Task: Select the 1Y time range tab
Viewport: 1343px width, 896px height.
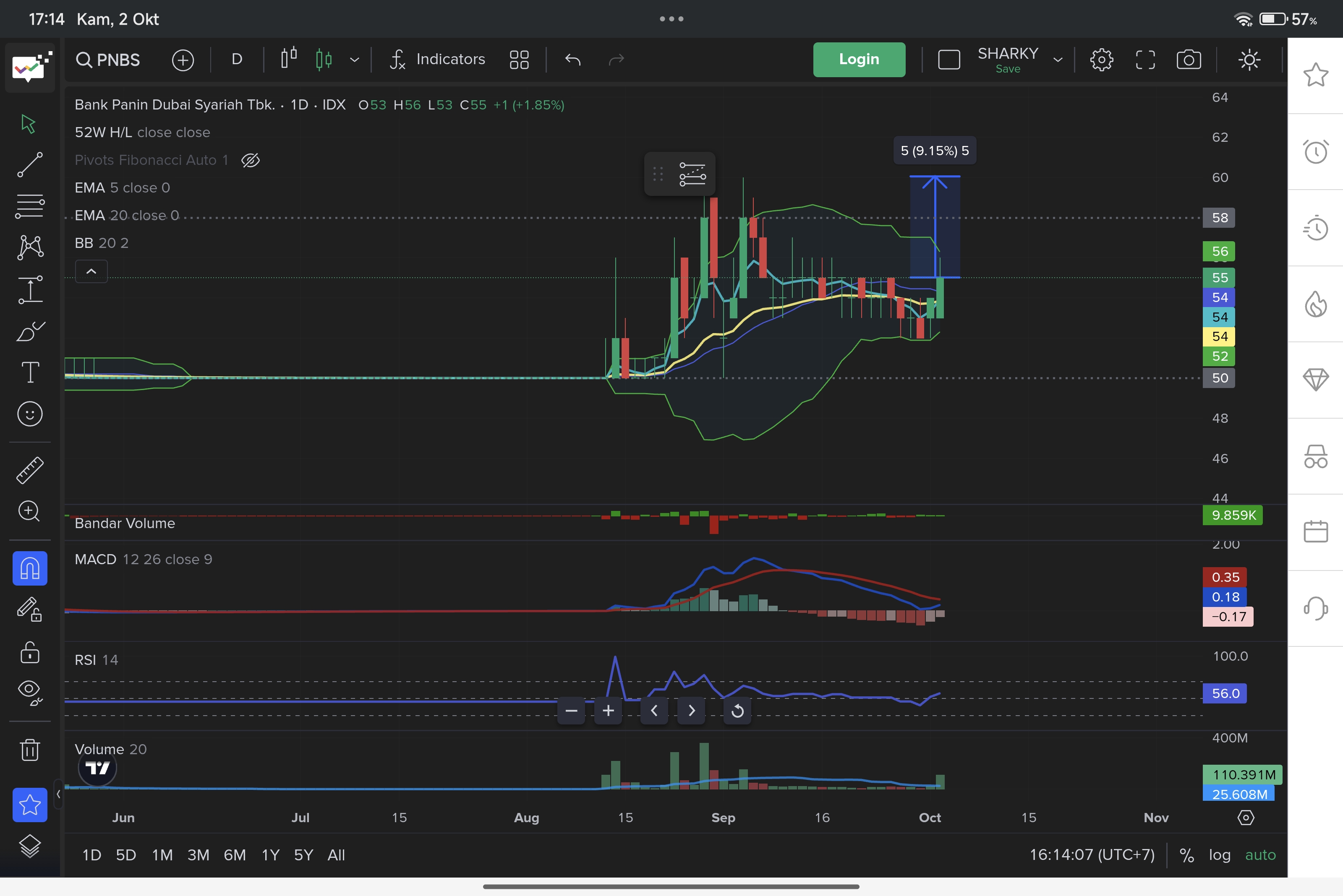Action: click(270, 855)
